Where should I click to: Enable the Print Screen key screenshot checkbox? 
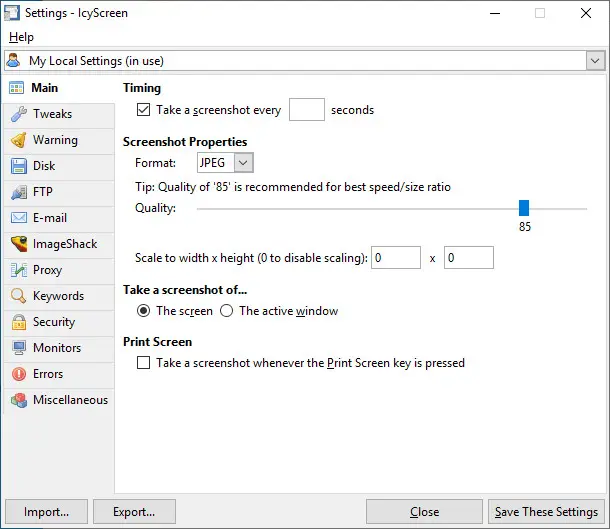[x=143, y=363]
